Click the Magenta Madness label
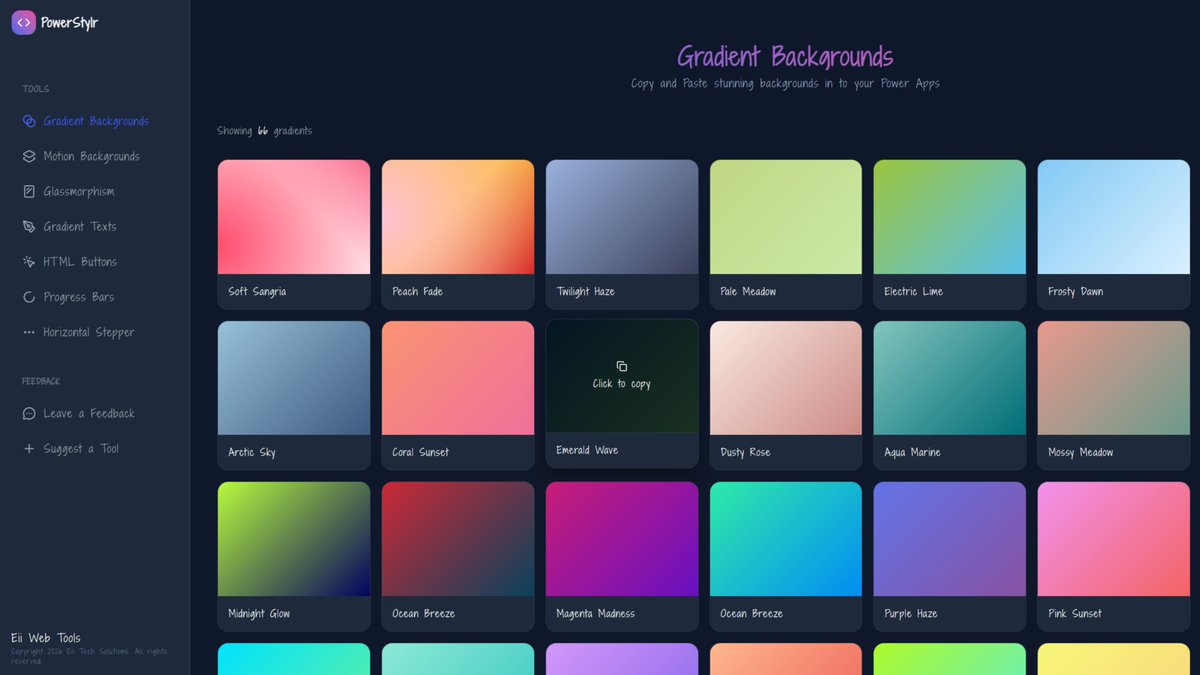The image size is (1200, 675). [x=595, y=614]
